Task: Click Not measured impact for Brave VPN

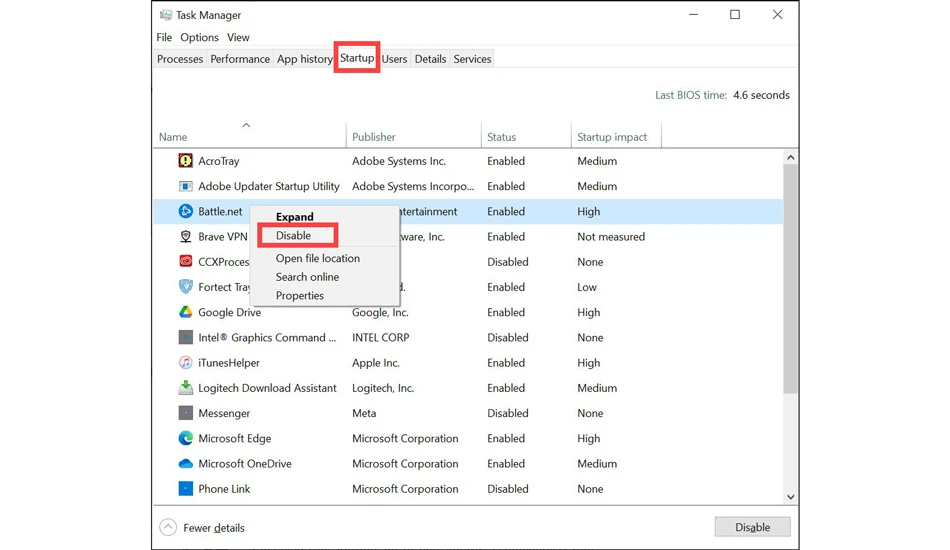Action: 611,237
